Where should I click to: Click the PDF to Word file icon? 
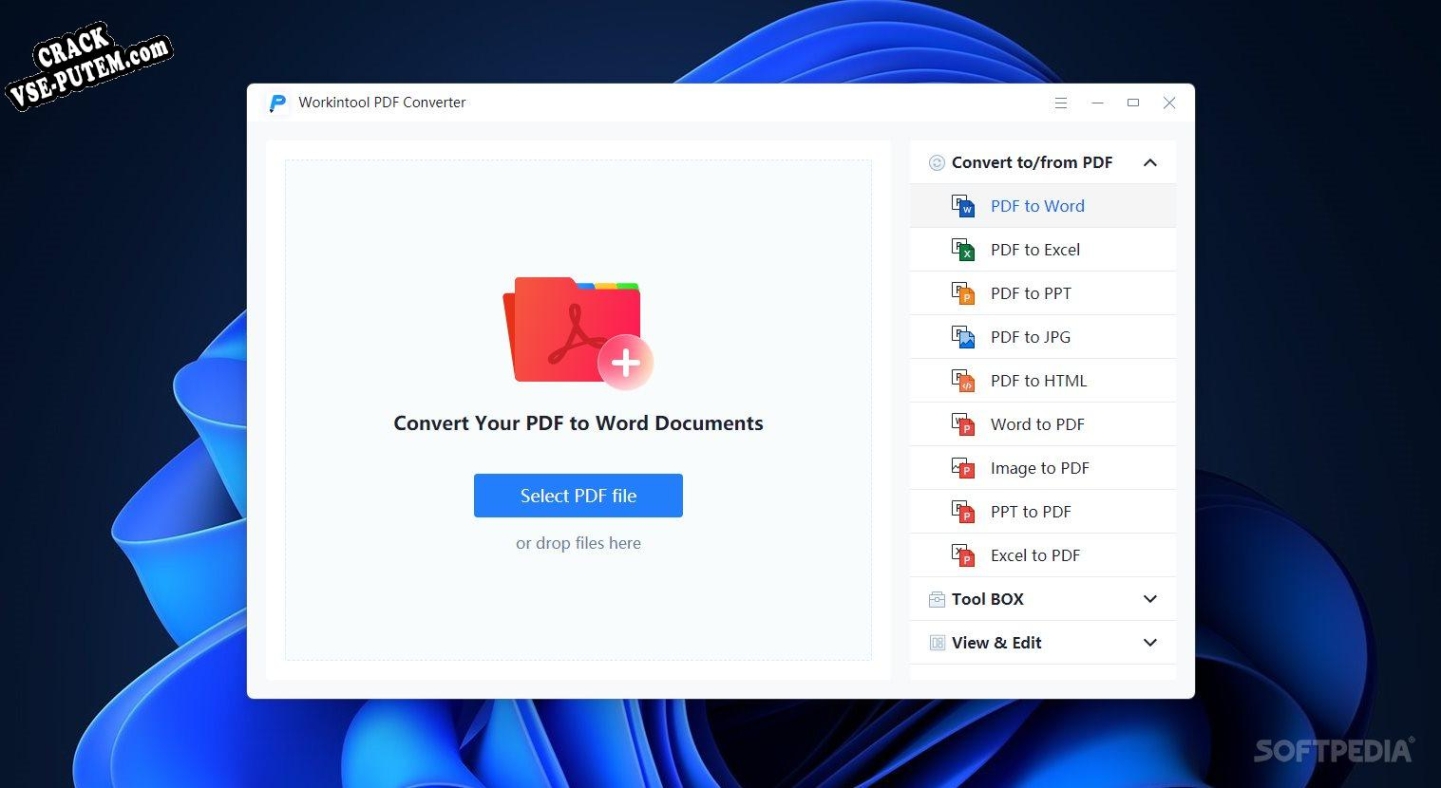(x=962, y=206)
